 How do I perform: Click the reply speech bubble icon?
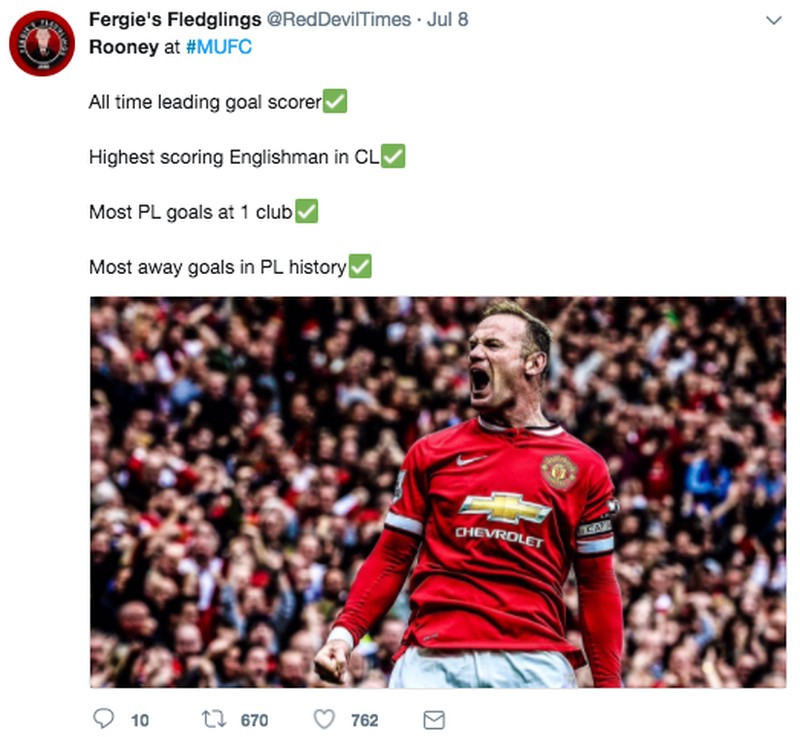point(104,719)
